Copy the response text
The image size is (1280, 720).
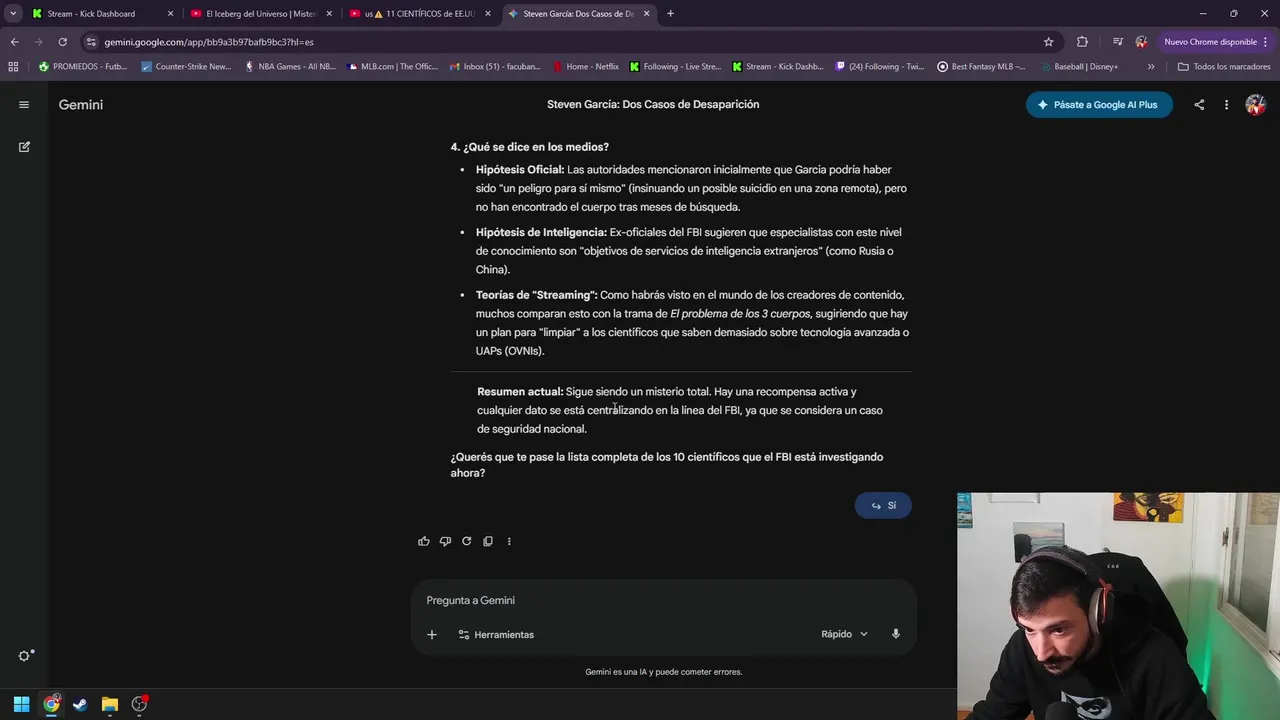point(488,541)
